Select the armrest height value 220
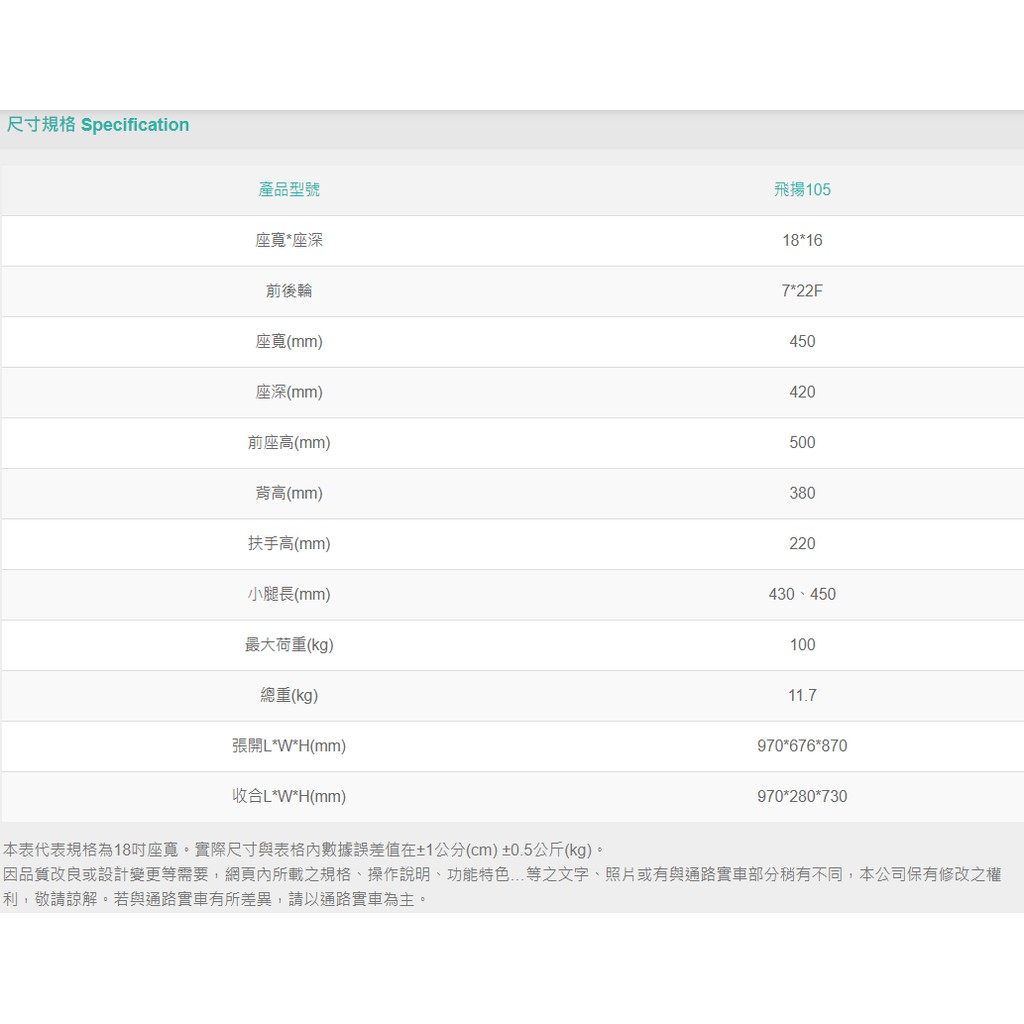 (802, 543)
